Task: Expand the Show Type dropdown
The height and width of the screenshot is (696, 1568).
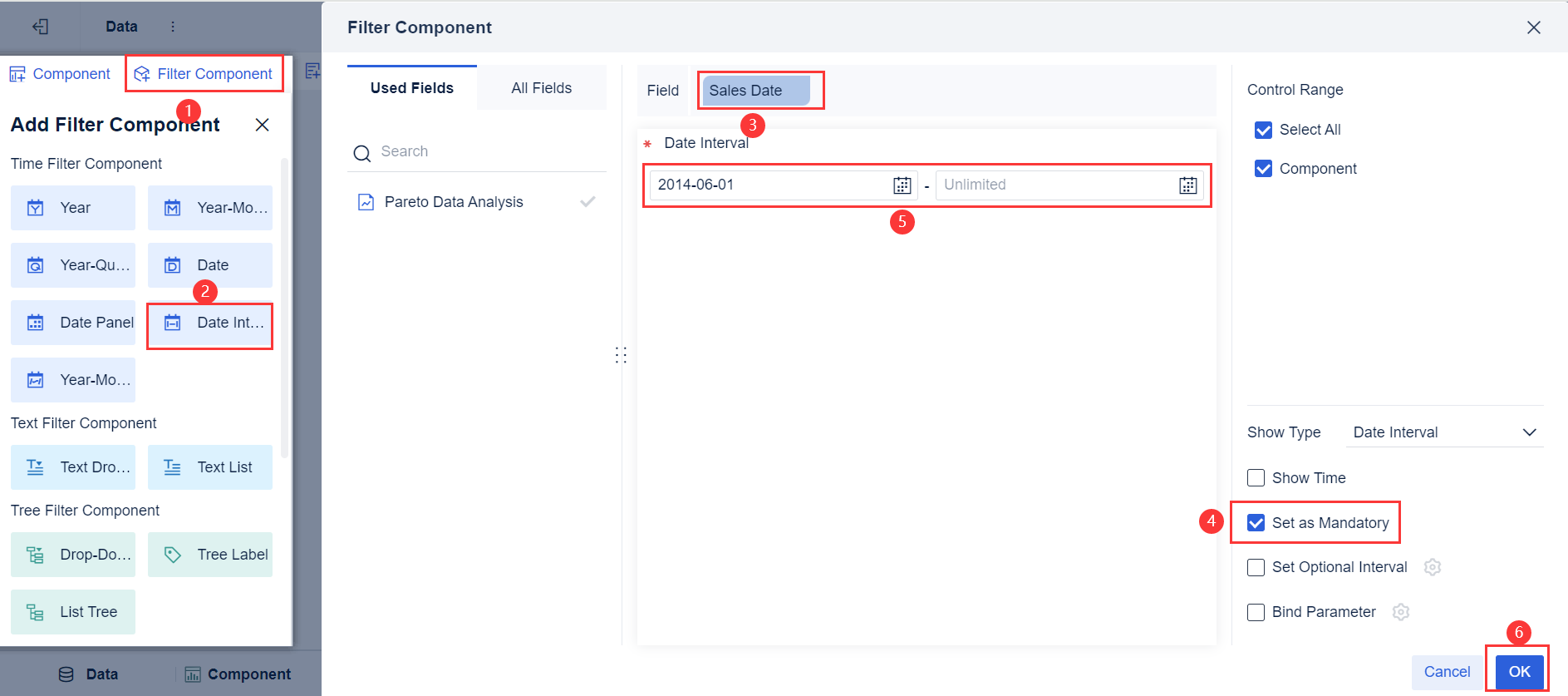Action: pos(1444,432)
